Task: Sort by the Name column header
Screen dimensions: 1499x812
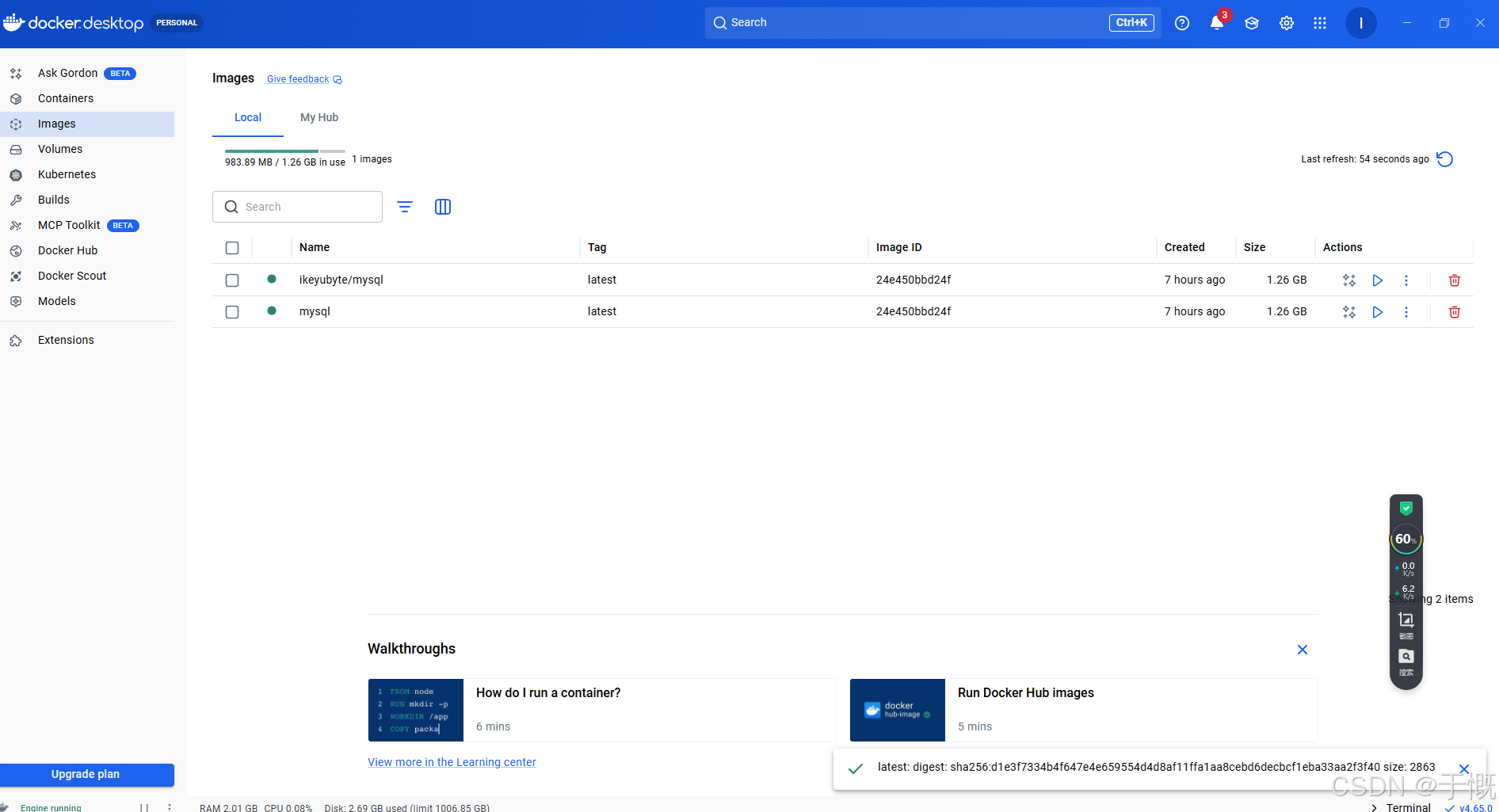Action: point(315,247)
